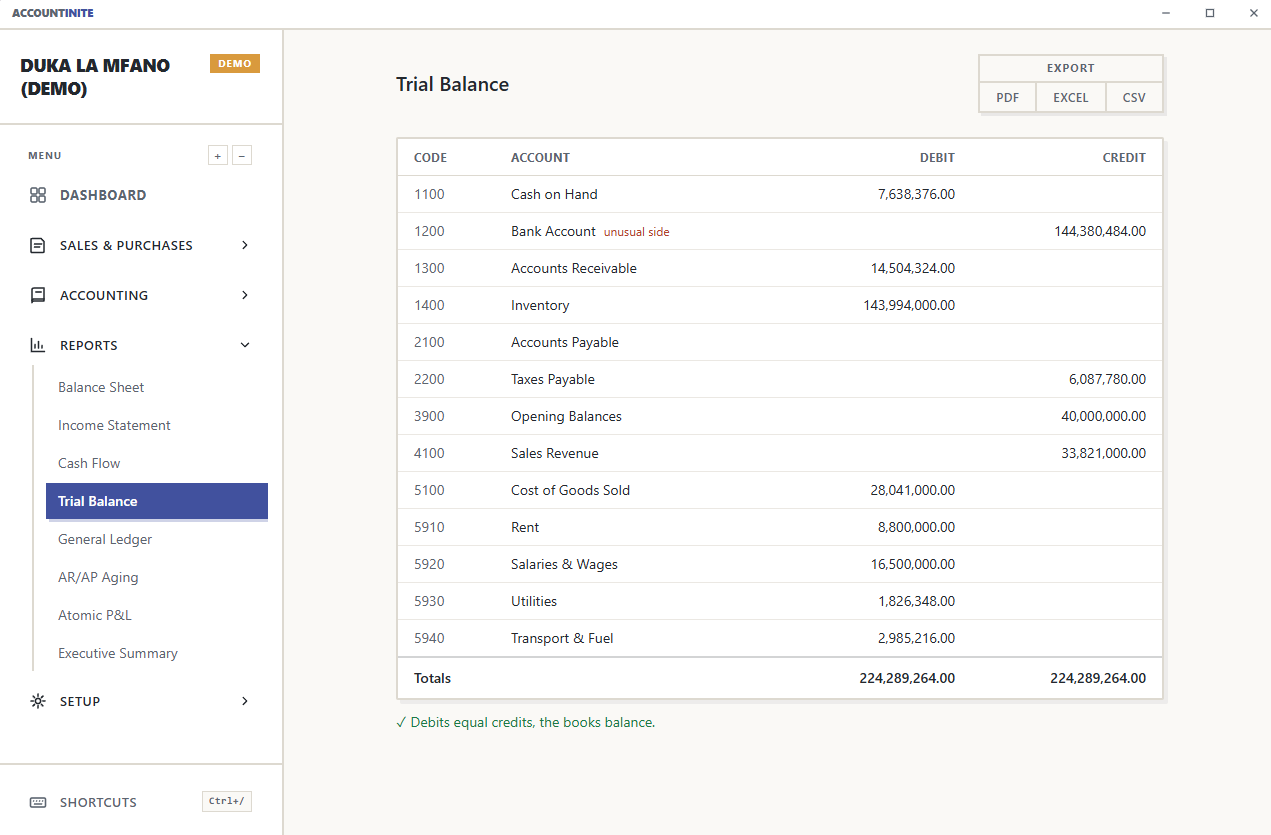
Task: Open the Executive Summary report
Action: click(118, 653)
